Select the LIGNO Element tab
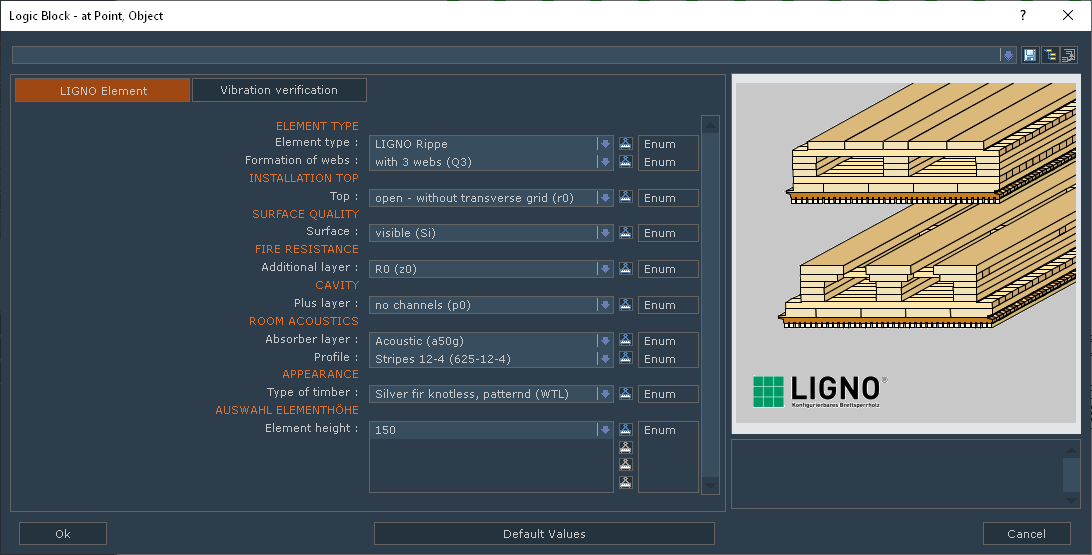This screenshot has width=1092, height=555. tap(103, 91)
